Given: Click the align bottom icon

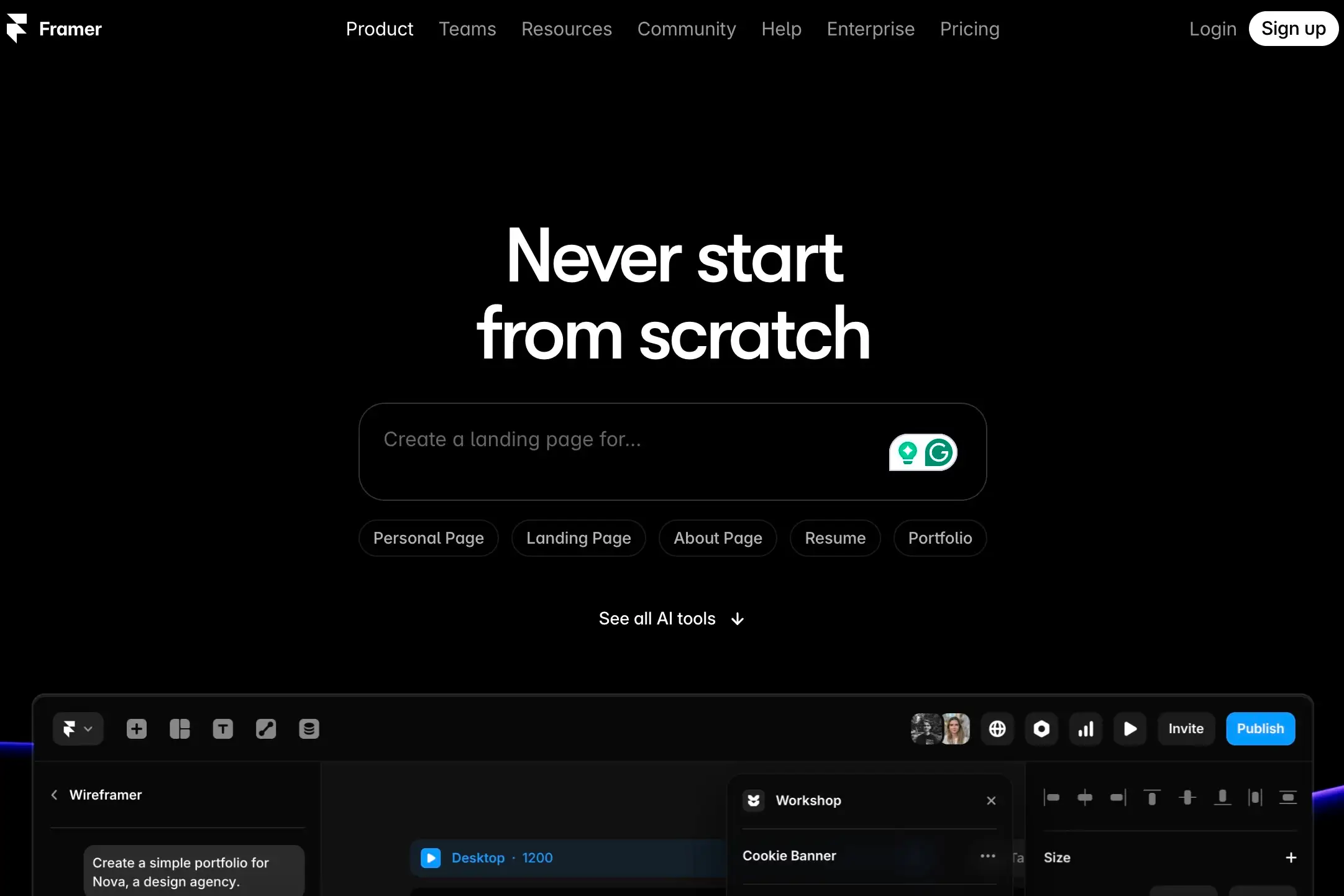Looking at the screenshot, I should 1222,798.
